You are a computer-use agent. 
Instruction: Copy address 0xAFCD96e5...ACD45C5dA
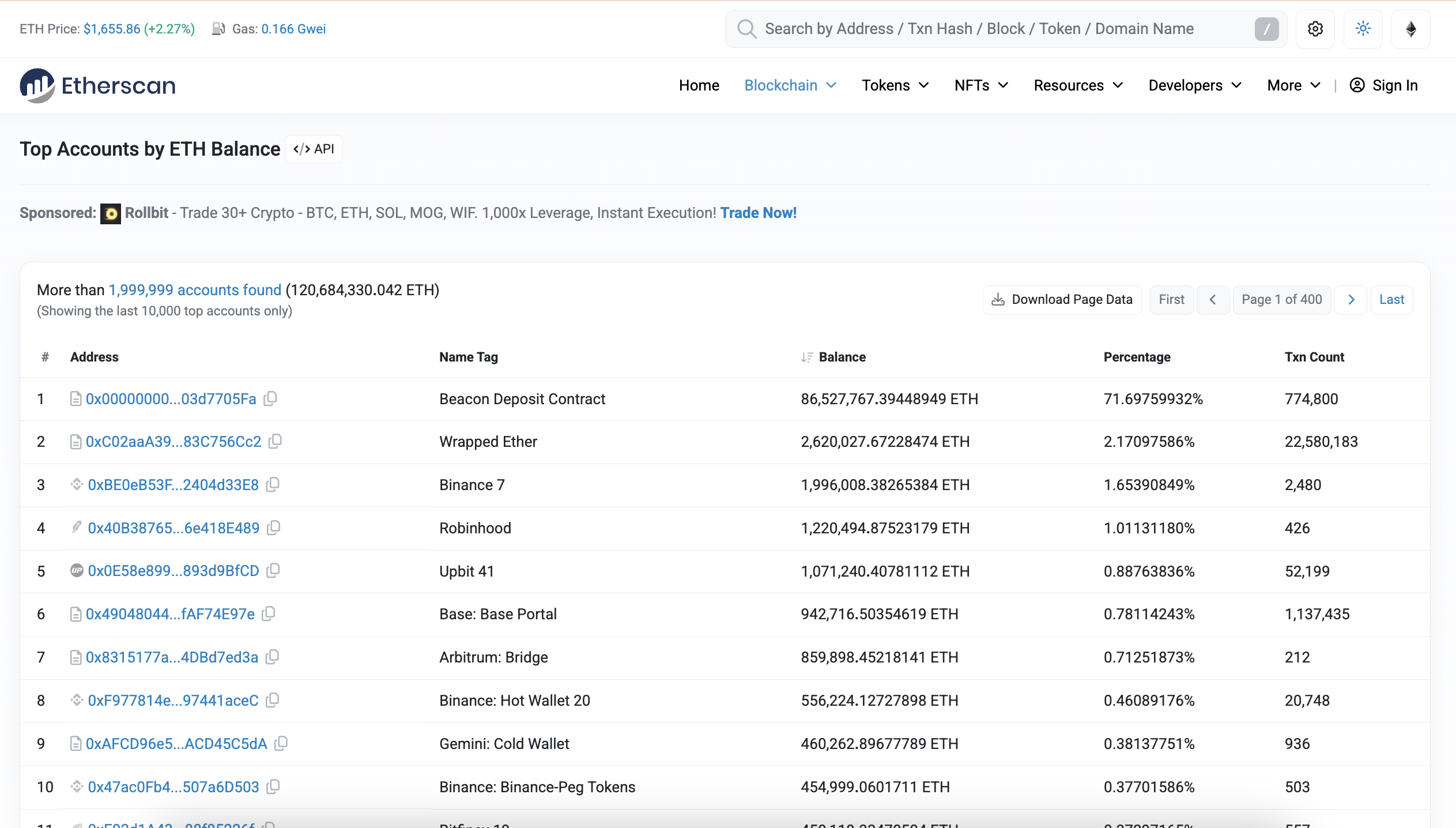[281, 743]
